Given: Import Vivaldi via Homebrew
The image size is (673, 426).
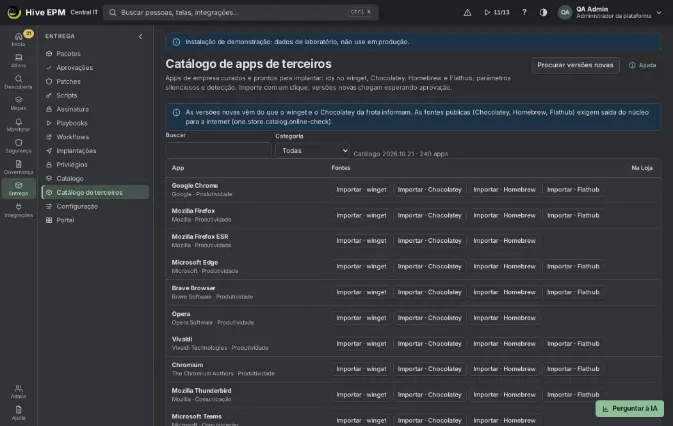Looking at the screenshot, I should [x=504, y=344].
